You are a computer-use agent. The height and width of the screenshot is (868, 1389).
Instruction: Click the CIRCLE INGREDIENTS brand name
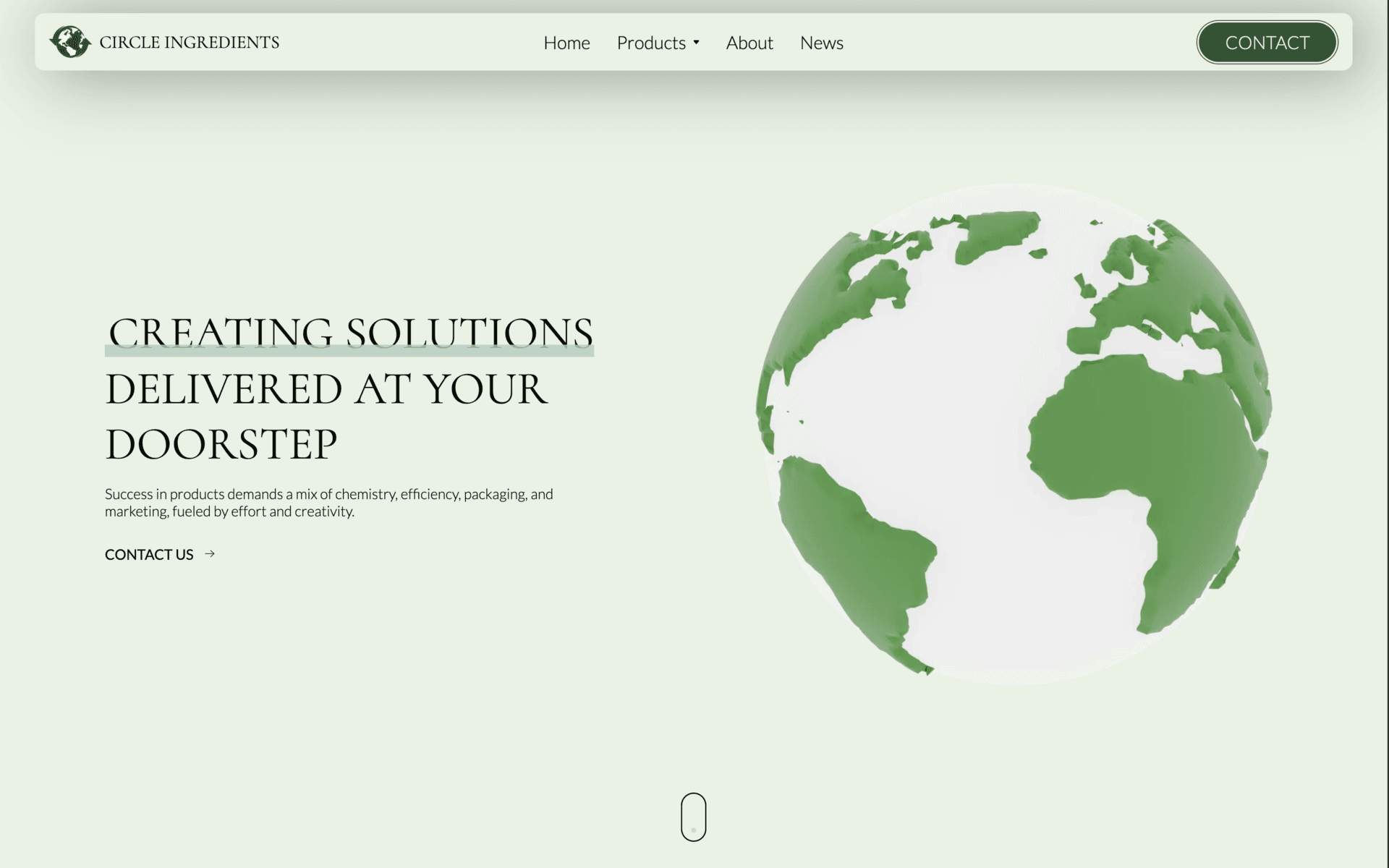(190, 42)
